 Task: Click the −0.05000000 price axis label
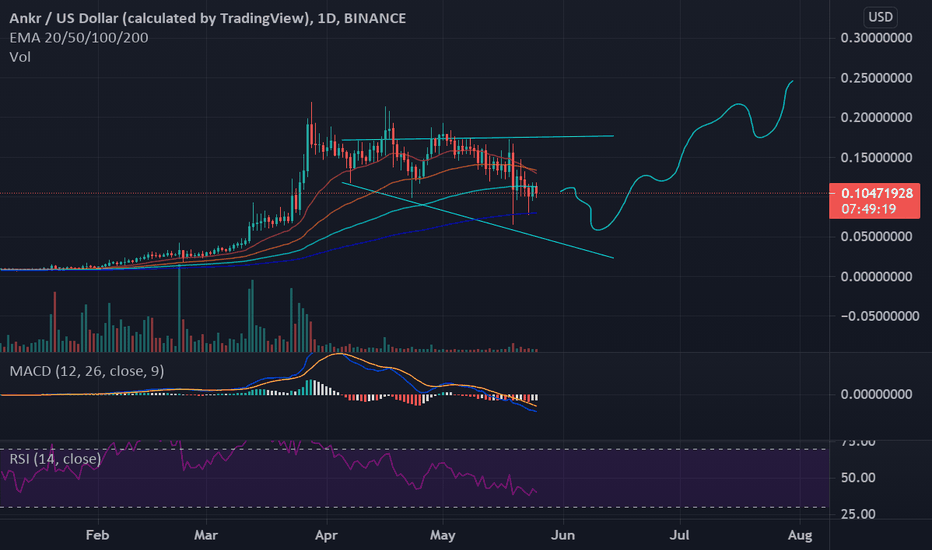tap(880, 316)
